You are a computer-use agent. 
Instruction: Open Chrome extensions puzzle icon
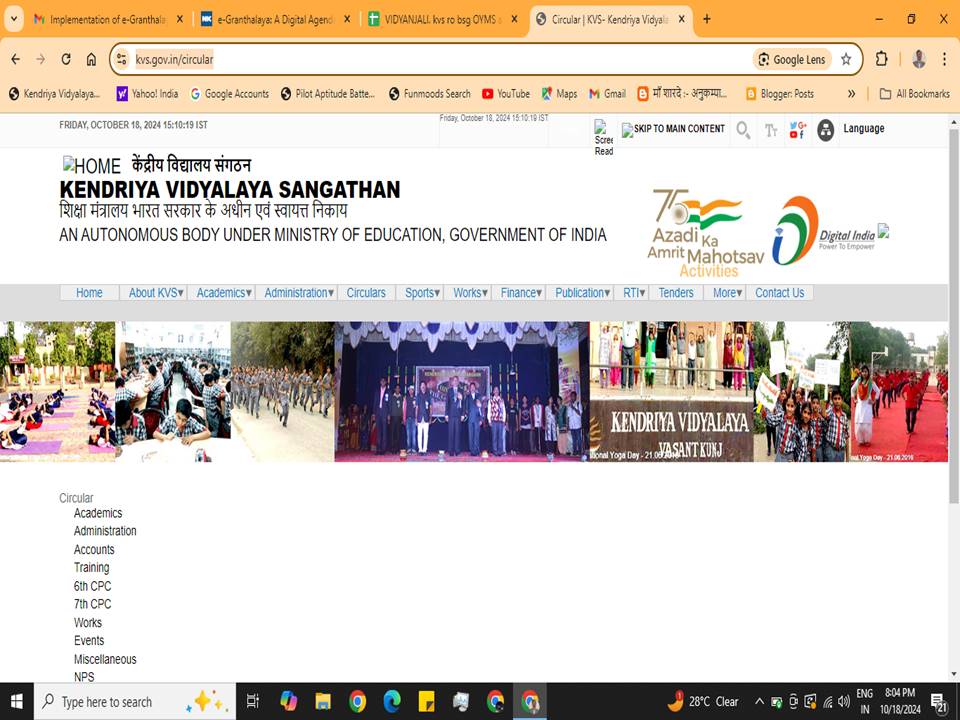881,59
